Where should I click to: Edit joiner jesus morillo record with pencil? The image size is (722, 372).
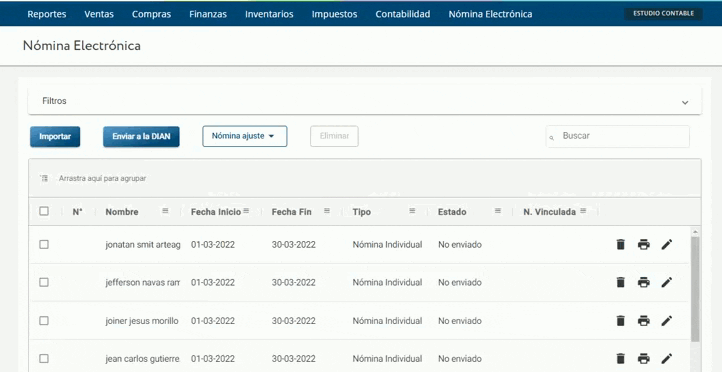(x=667, y=320)
